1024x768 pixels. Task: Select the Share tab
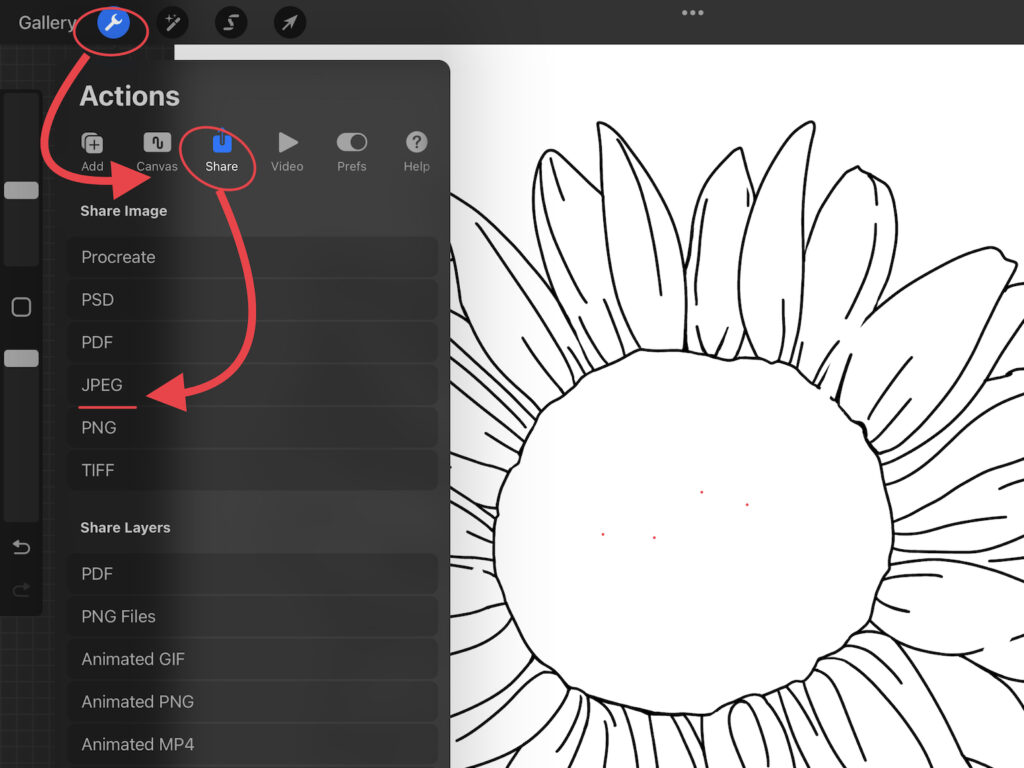pos(221,152)
